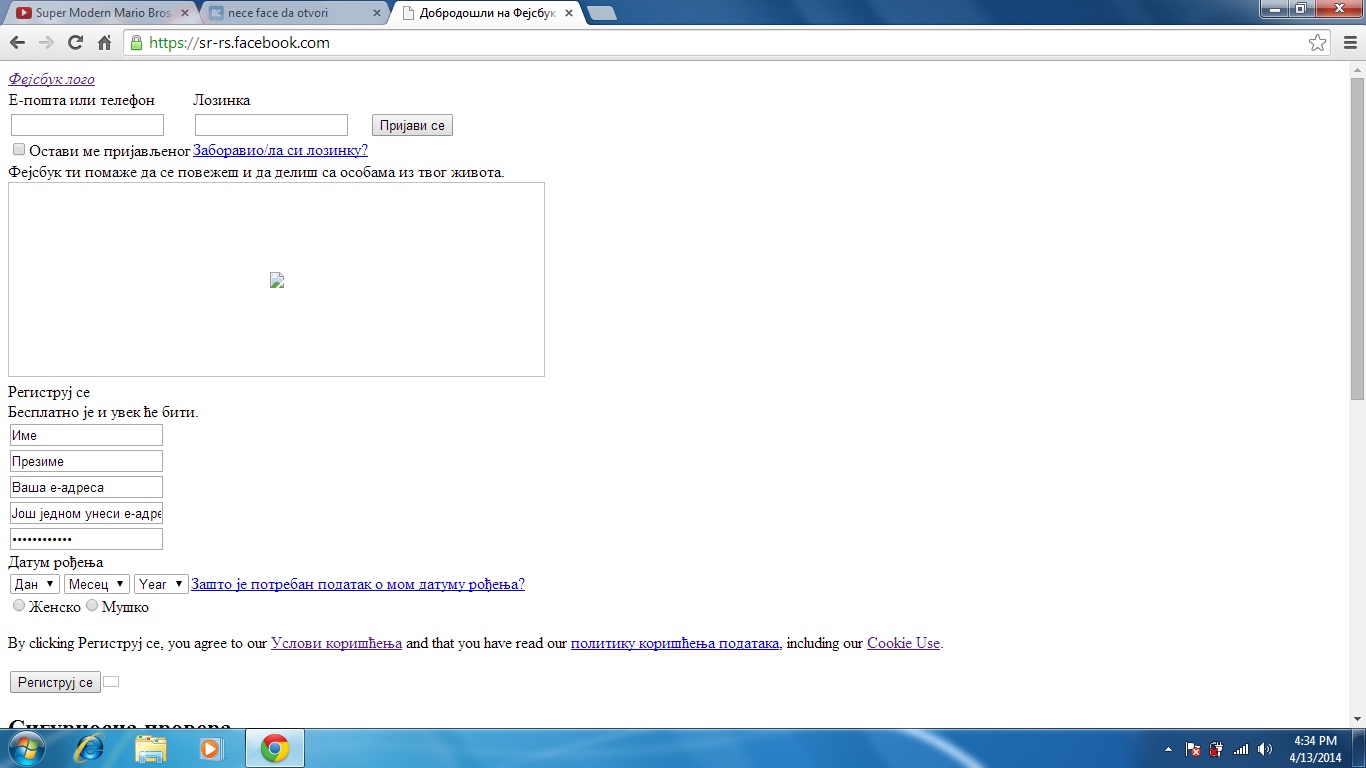Viewport: 1366px width, 768px height.
Task: Focus the Е-пошта или телефон login field
Action: tap(87, 125)
